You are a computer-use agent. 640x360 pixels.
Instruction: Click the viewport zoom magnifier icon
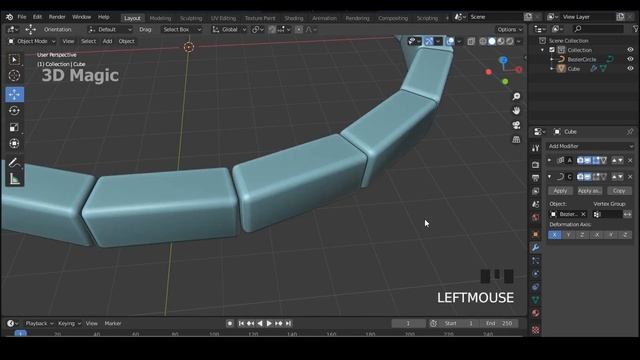click(x=516, y=96)
